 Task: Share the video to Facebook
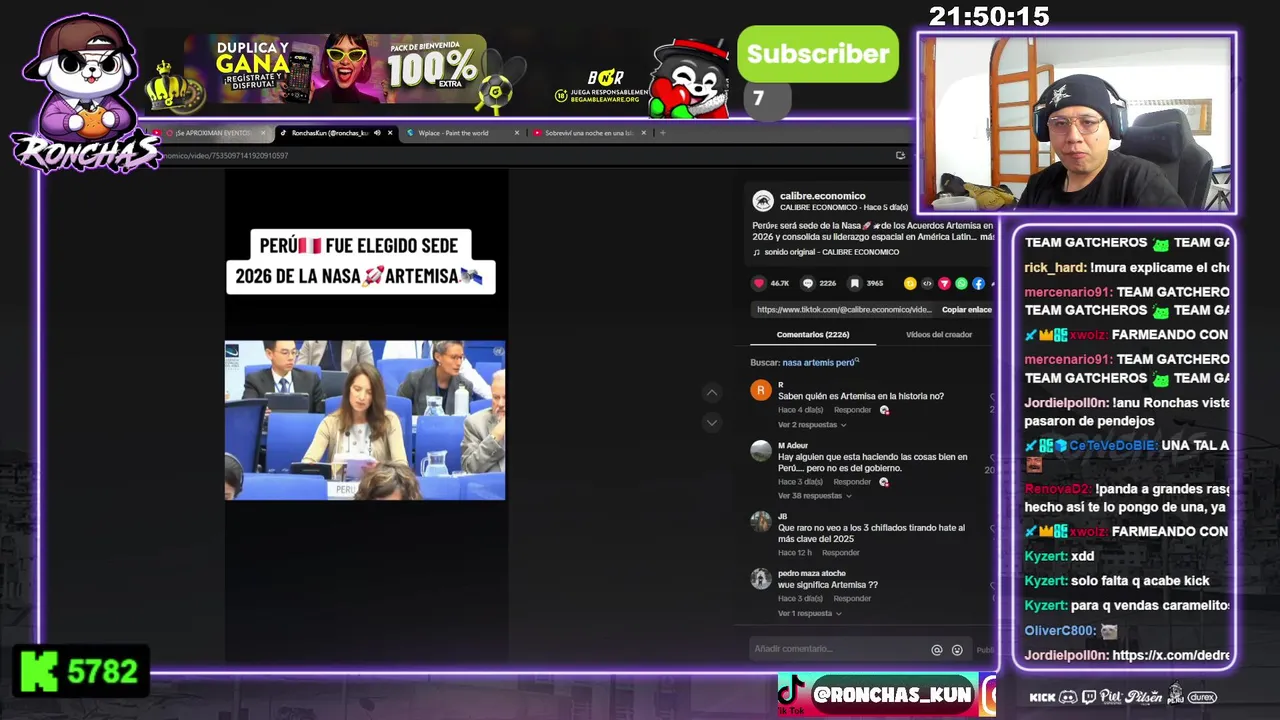pos(978,283)
